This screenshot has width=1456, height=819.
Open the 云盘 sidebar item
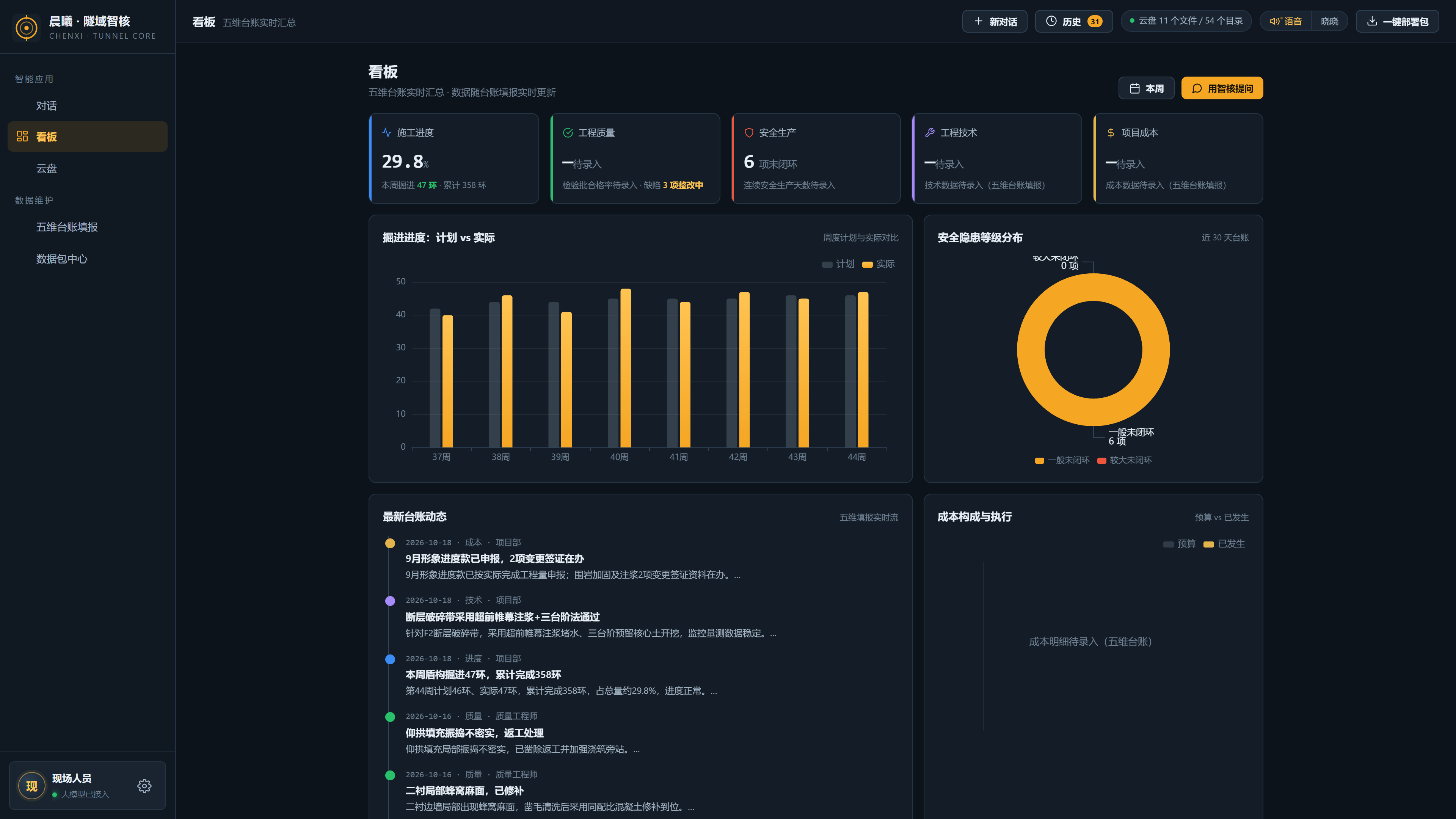point(88,168)
